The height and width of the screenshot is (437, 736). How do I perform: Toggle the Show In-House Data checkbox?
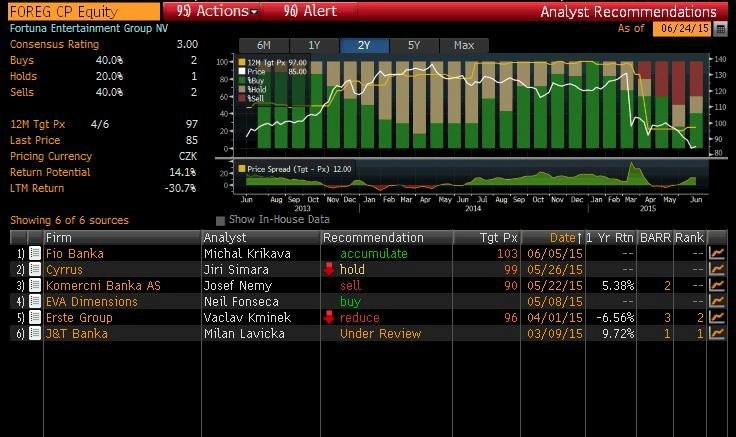[x=220, y=221]
